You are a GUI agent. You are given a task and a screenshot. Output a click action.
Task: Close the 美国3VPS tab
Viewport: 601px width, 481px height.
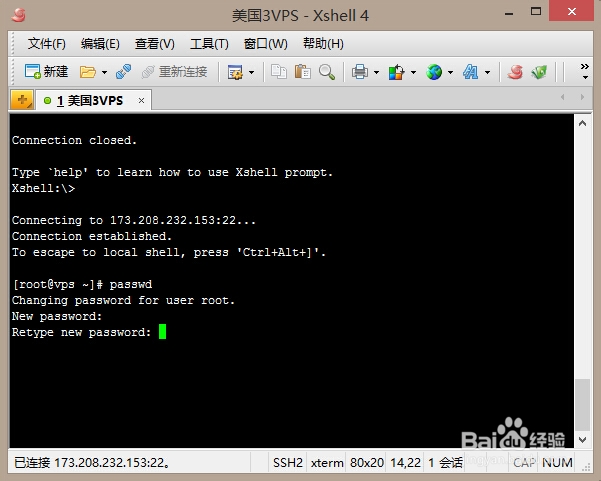coord(141,100)
